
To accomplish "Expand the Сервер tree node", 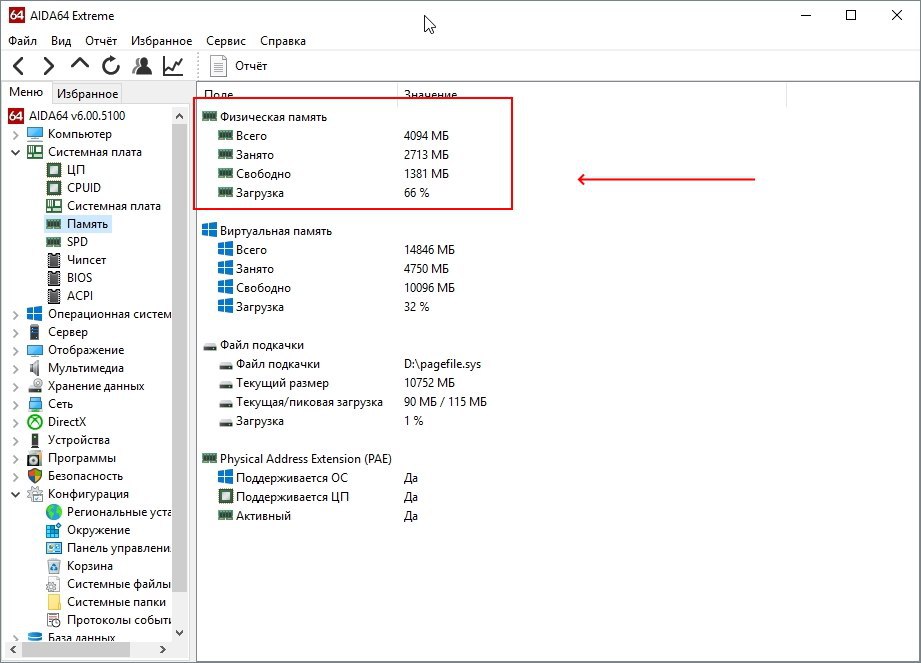I will 15,332.
